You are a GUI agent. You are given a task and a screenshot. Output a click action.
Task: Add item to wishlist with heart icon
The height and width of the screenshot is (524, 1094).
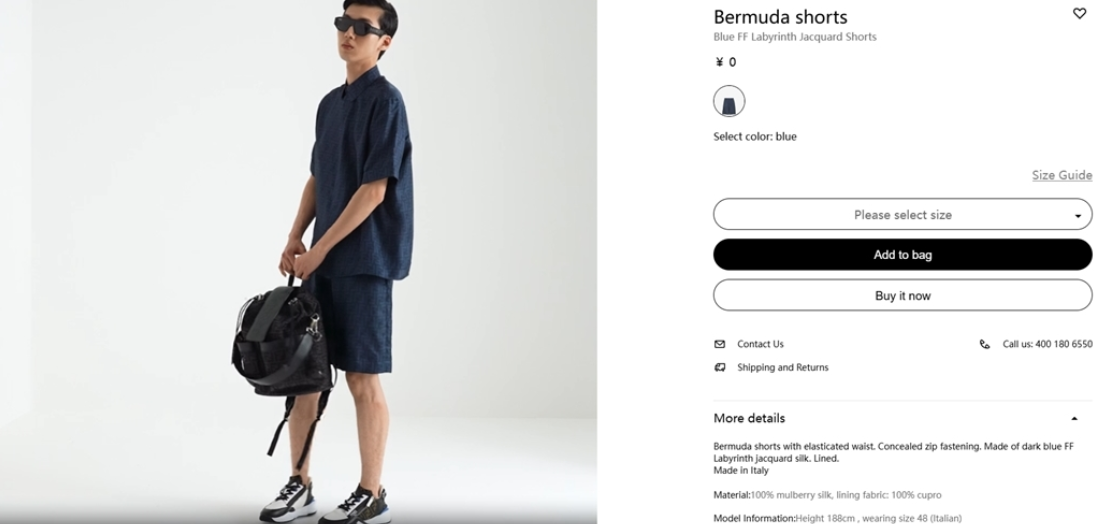1079,13
